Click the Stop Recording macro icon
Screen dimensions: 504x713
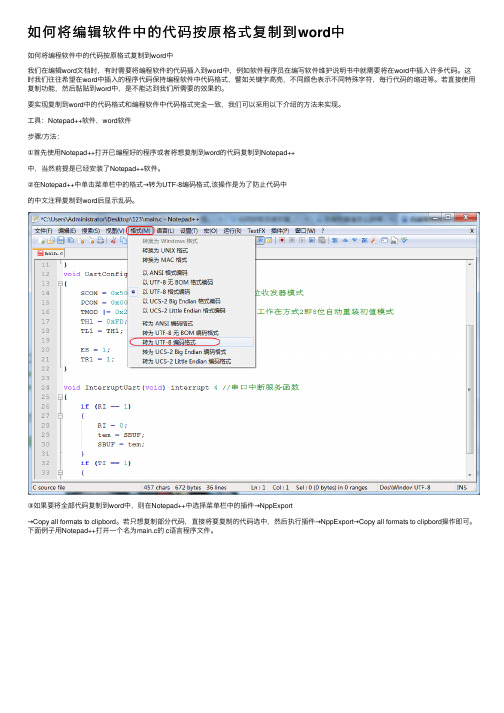pyautogui.click(x=292, y=240)
